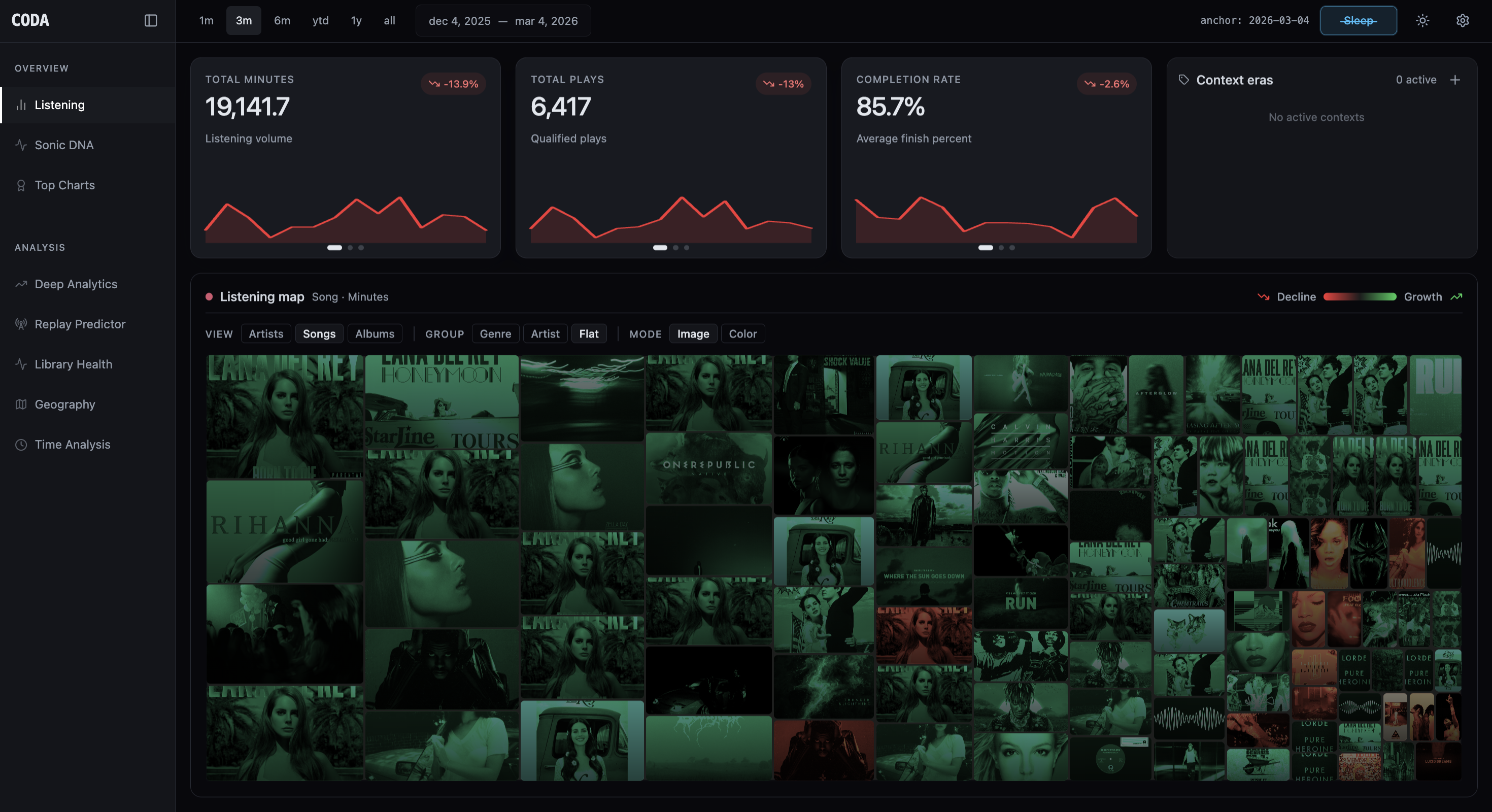The height and width of the screenshot is (812, 1492).
Task: Select the Sonic DNA waveform icon
Action: [21, 145]
